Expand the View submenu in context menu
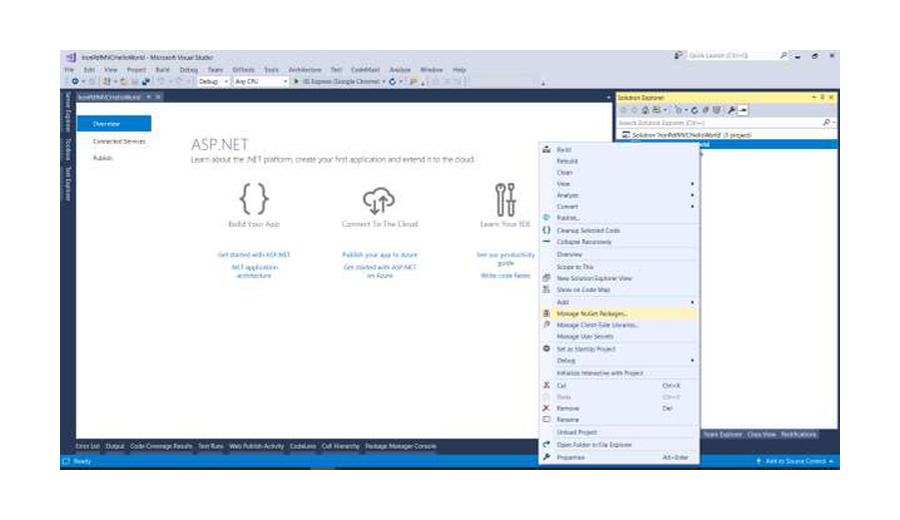This screenshot has width=900, height=520. (x=692, y=184)
